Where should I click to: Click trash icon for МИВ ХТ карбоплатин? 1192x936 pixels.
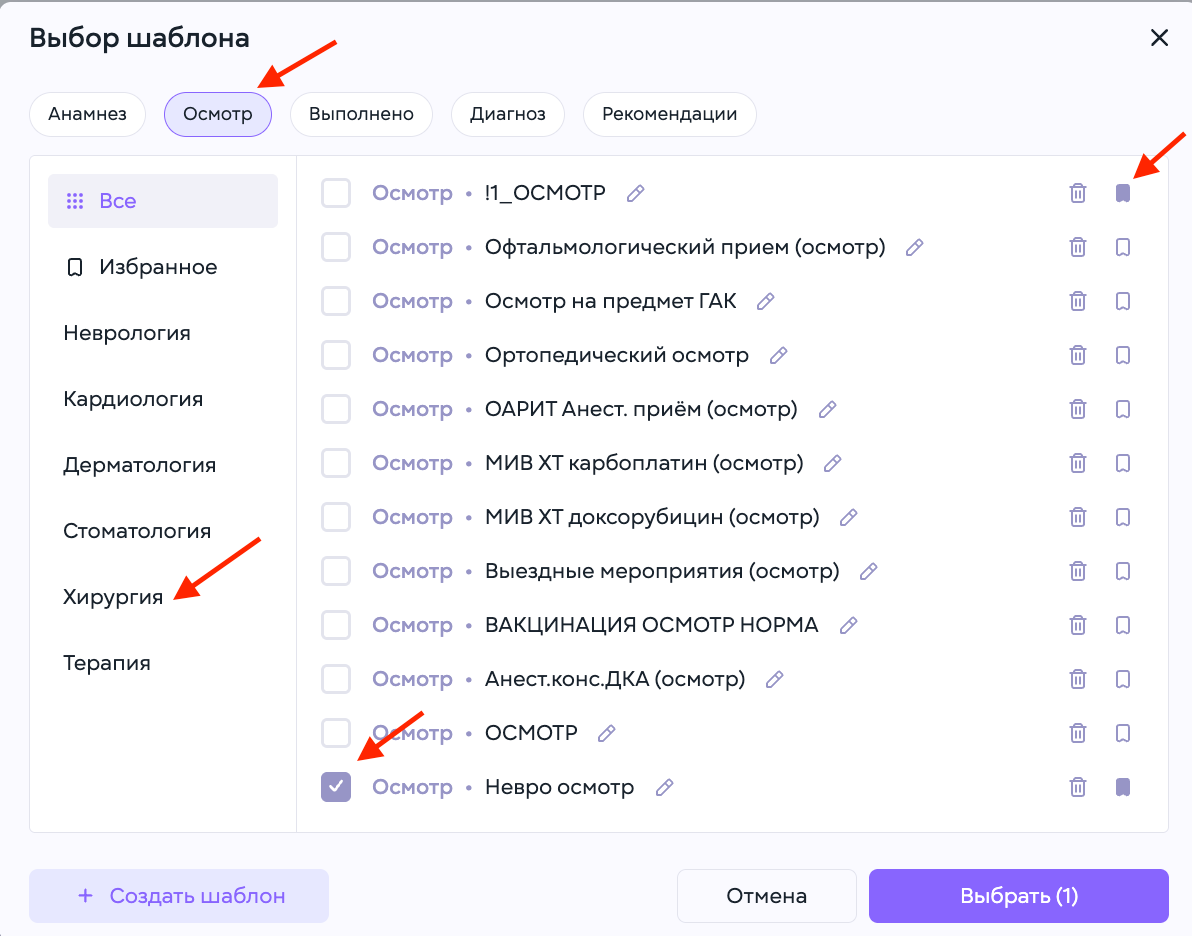click(1078, 463)
